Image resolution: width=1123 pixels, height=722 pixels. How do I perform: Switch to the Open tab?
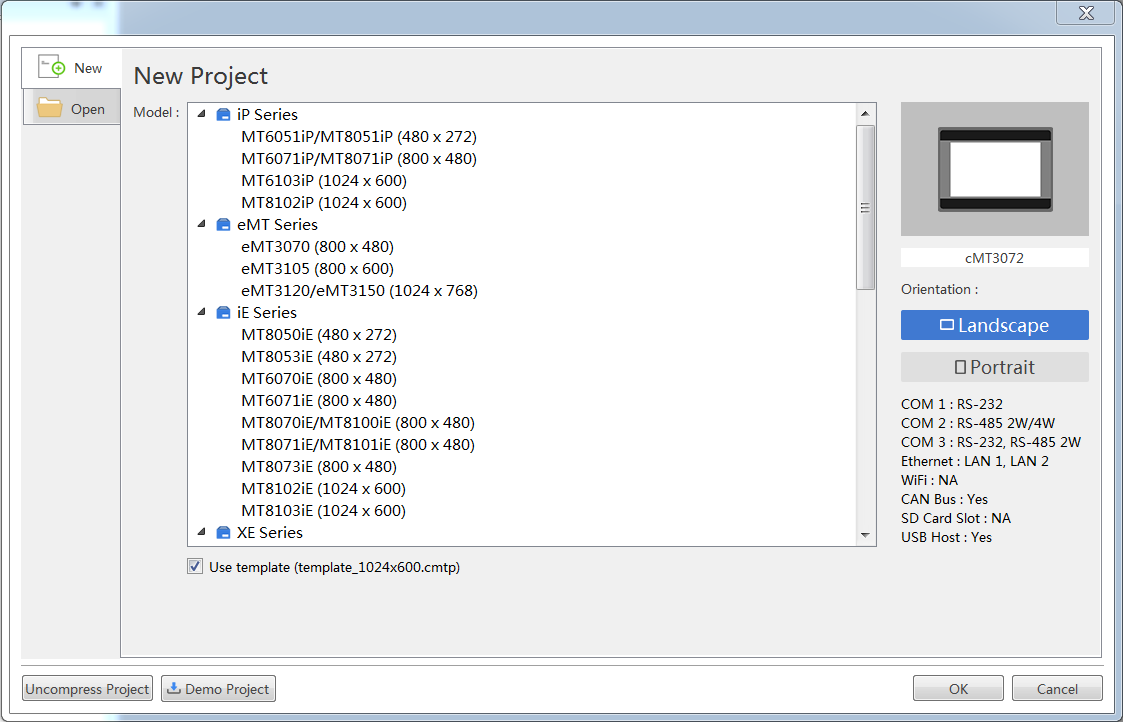pyautogui.click(x=72, y=109)
